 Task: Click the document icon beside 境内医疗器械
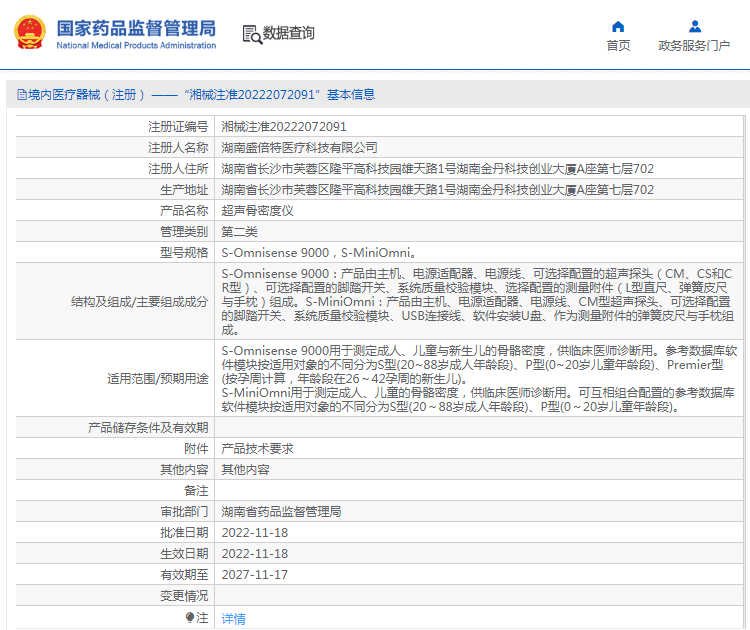click(20, 95)
